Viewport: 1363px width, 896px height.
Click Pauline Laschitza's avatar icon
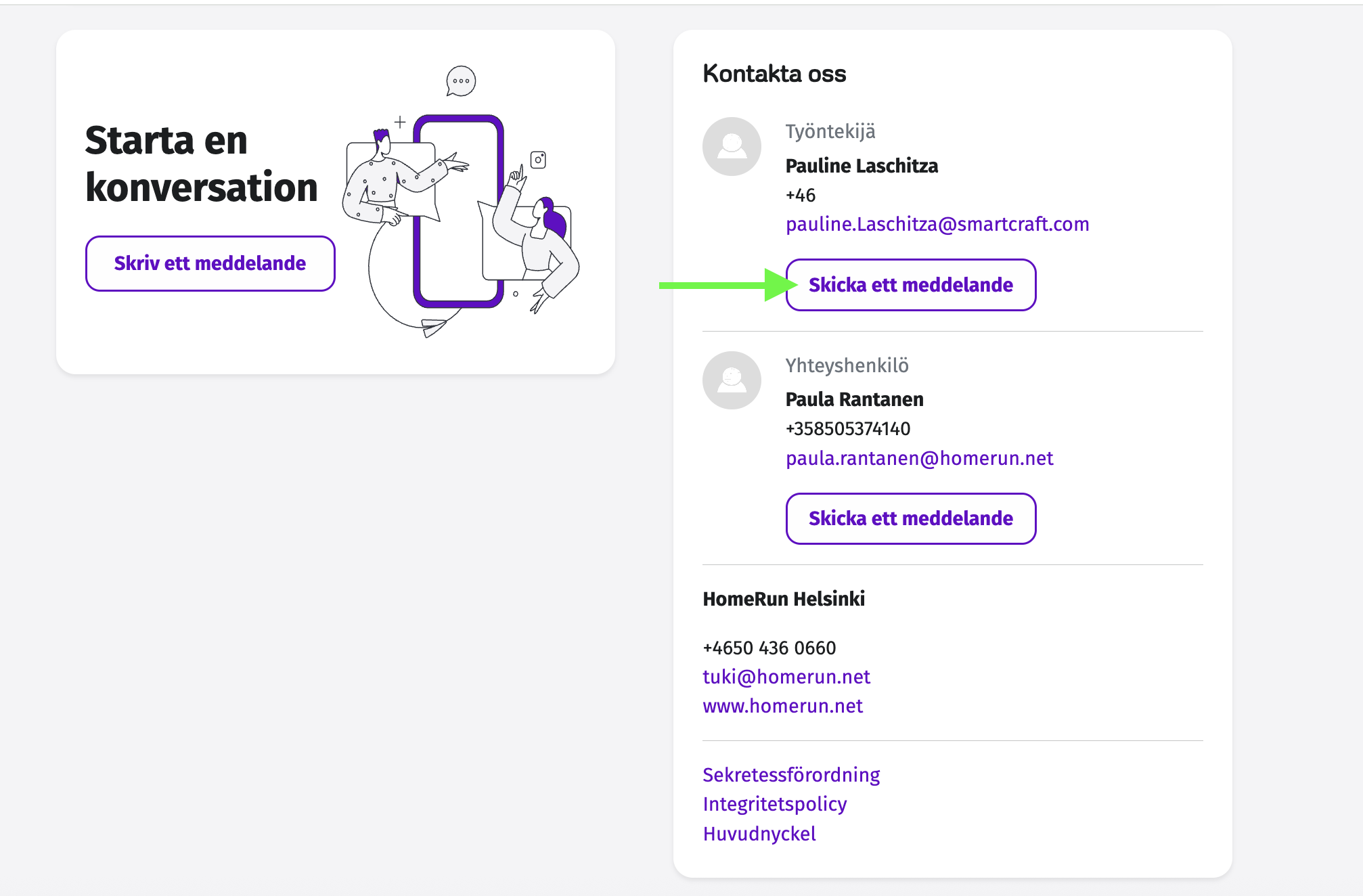[732, 146]
